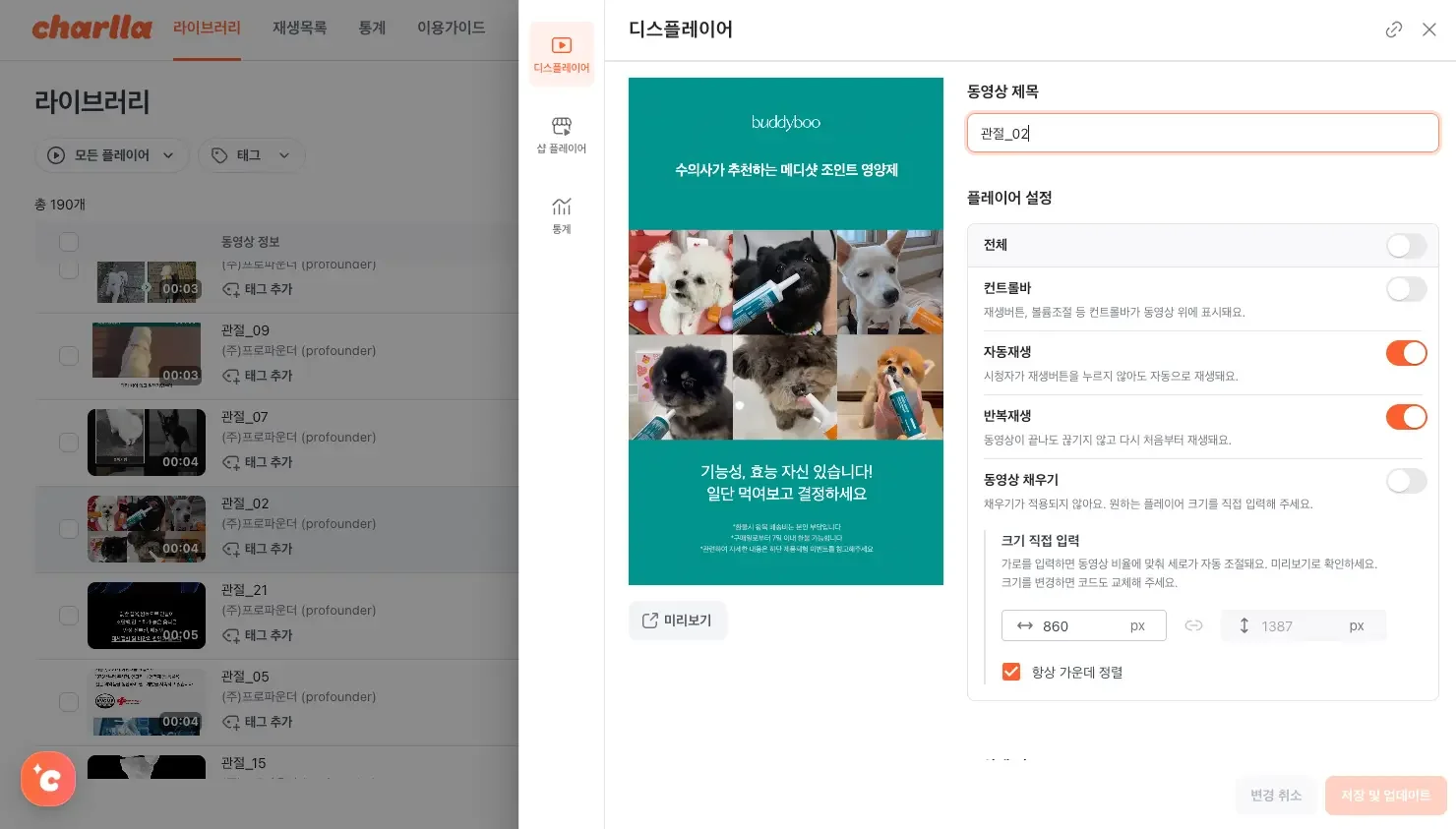Toggle the 자동재생 switch off
This screenshot has width=1456, height=829.
[1406, 353]
